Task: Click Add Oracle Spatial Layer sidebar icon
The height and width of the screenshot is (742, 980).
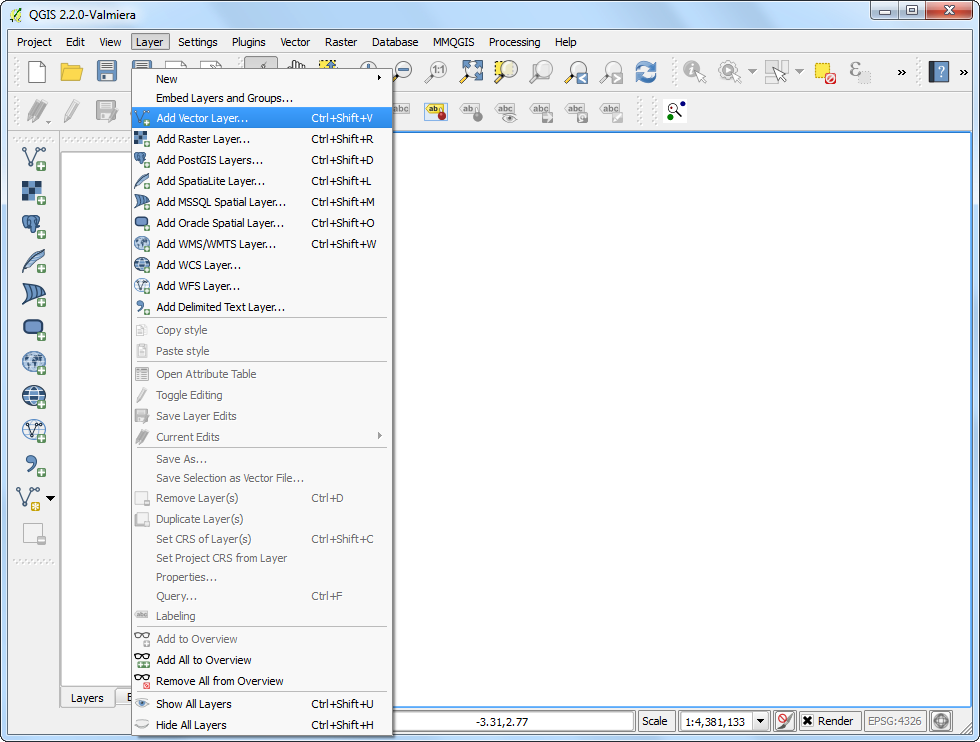Action: (x=34, y=329)
